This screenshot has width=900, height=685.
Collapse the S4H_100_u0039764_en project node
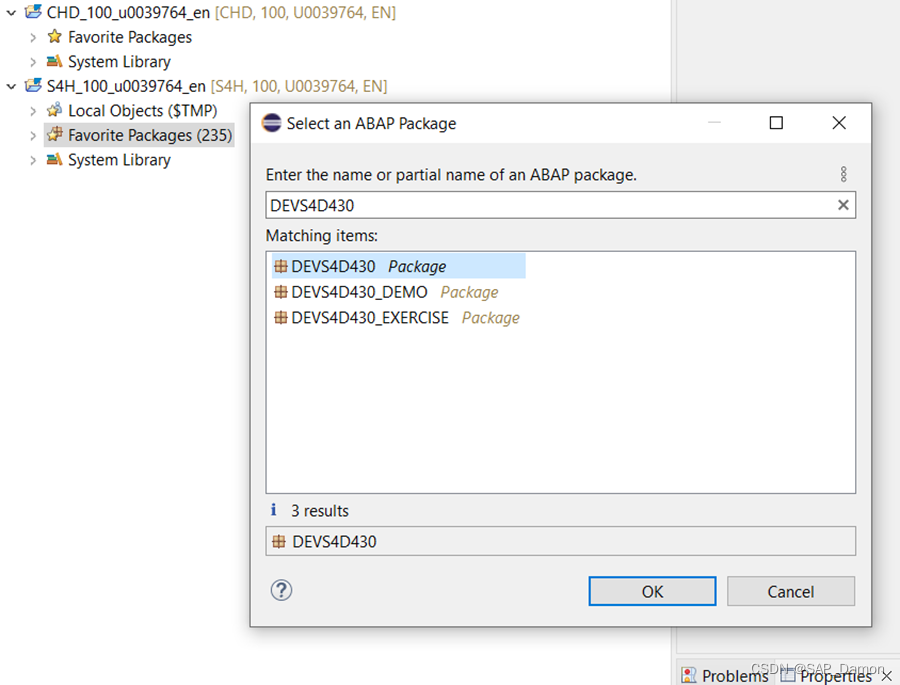11,86
